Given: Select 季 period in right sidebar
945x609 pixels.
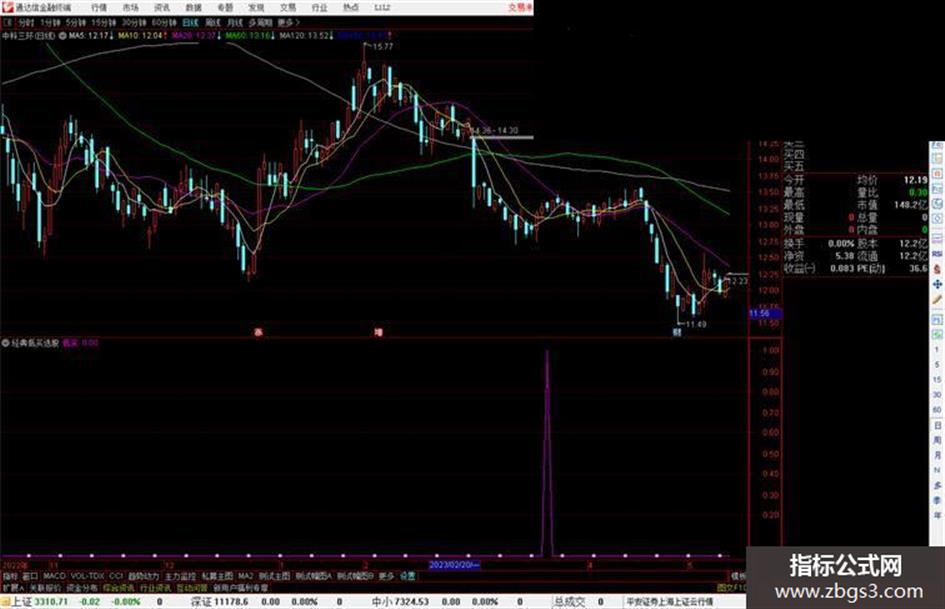Looking at the screenshot, I should (x=937, y=500).
